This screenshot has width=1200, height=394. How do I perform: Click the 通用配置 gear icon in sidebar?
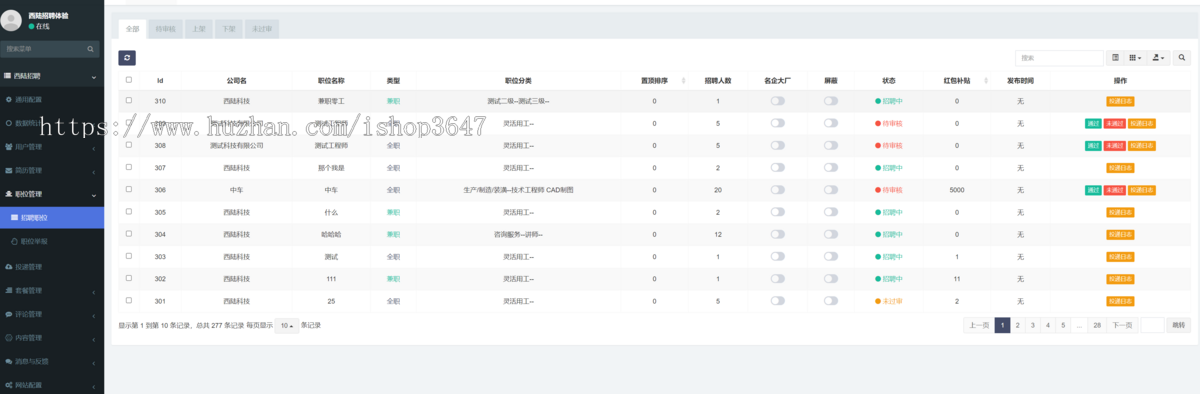(x=9, y=100)
